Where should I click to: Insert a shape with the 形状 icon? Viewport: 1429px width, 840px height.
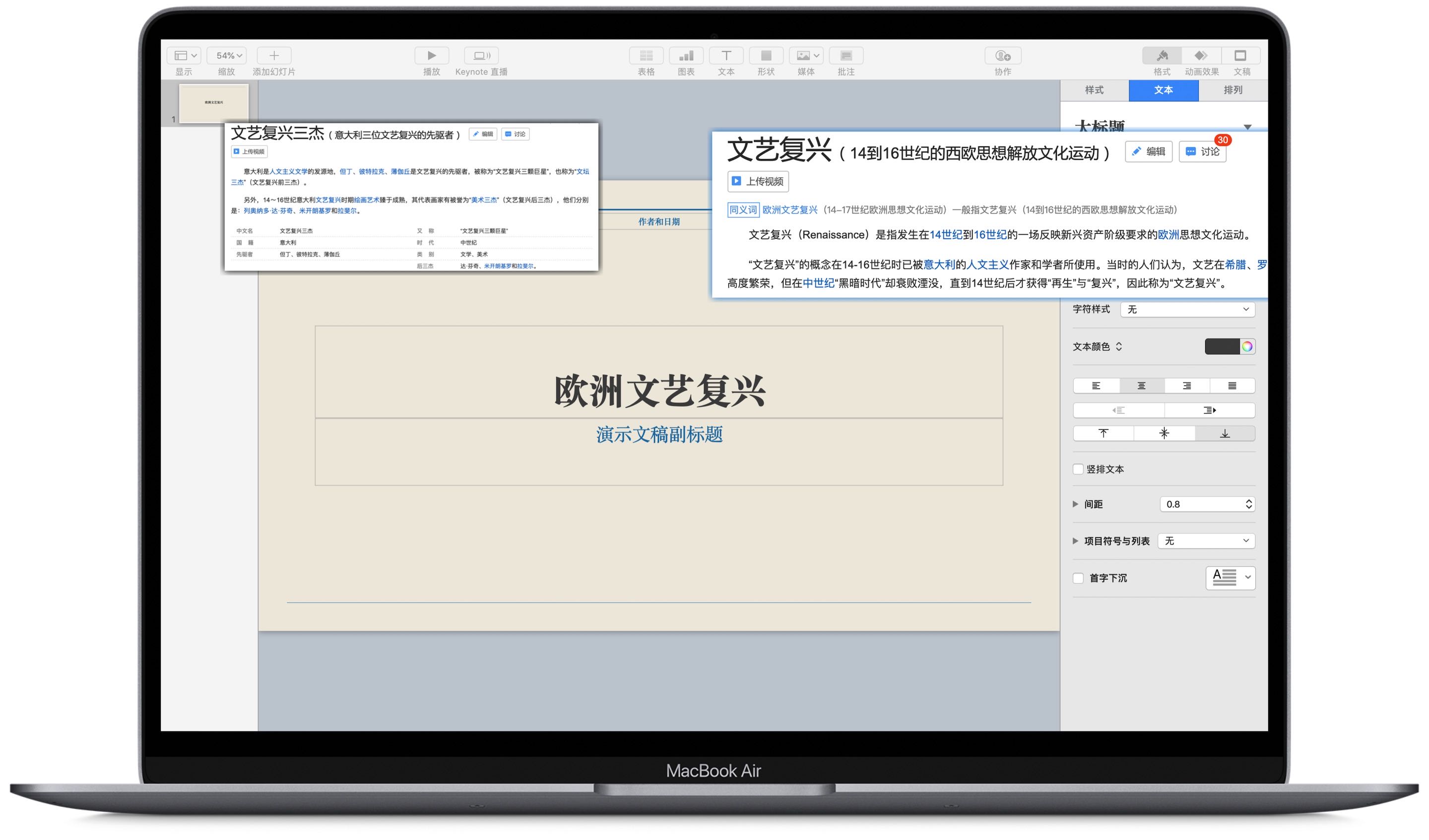click(766, 56)
